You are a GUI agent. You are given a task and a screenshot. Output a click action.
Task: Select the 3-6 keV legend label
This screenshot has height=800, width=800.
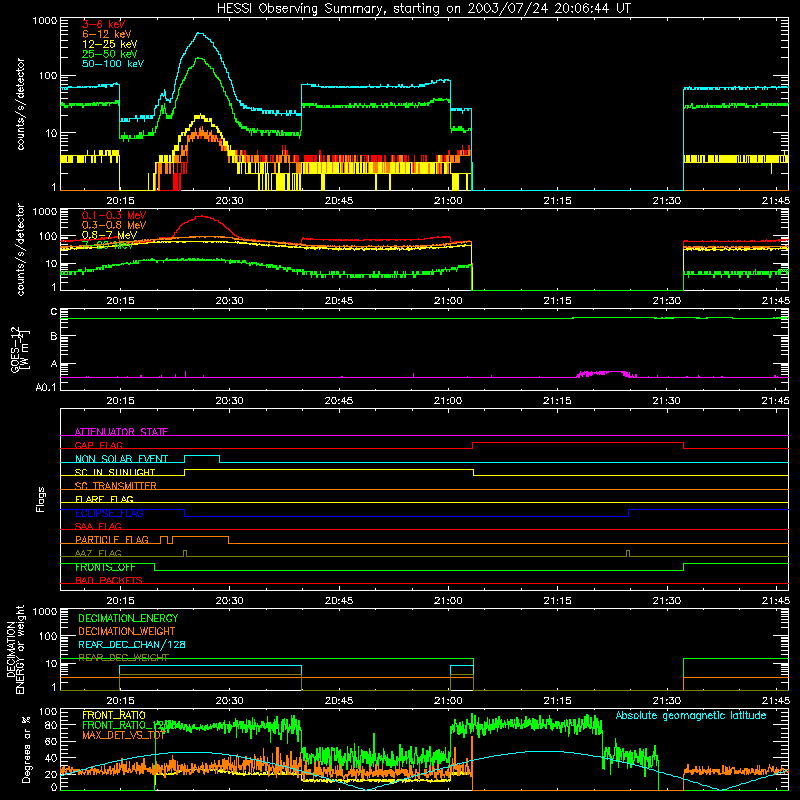[103, 24]
